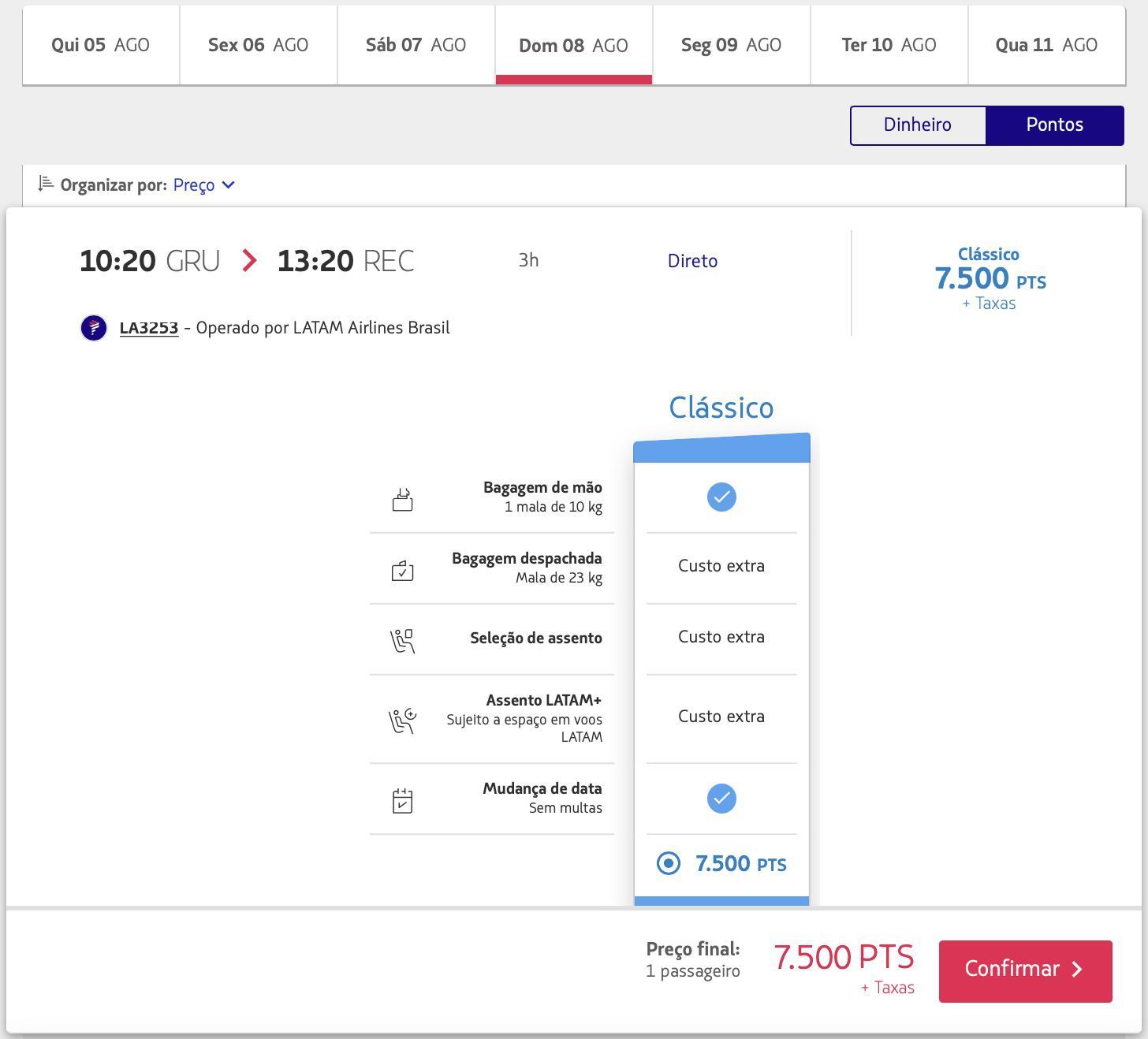Image resolution: width=1148 pixels, height=1039 pixels.
Task: Collapse the Clássico 7.500 PTS fare summary
Action: point(990,278)
